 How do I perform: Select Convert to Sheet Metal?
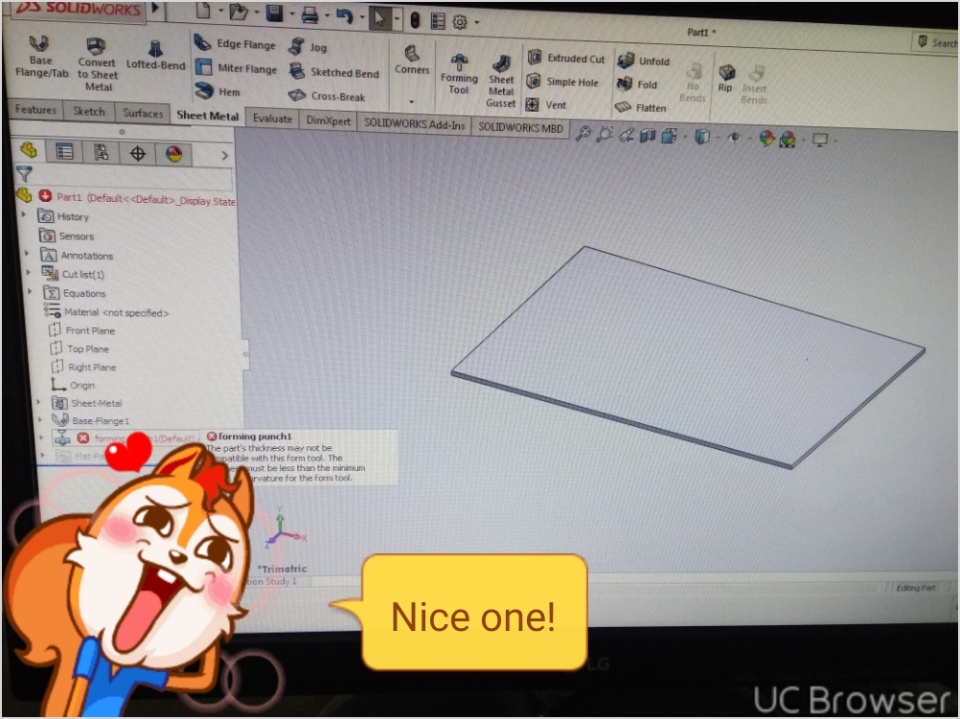coord(97,65)
